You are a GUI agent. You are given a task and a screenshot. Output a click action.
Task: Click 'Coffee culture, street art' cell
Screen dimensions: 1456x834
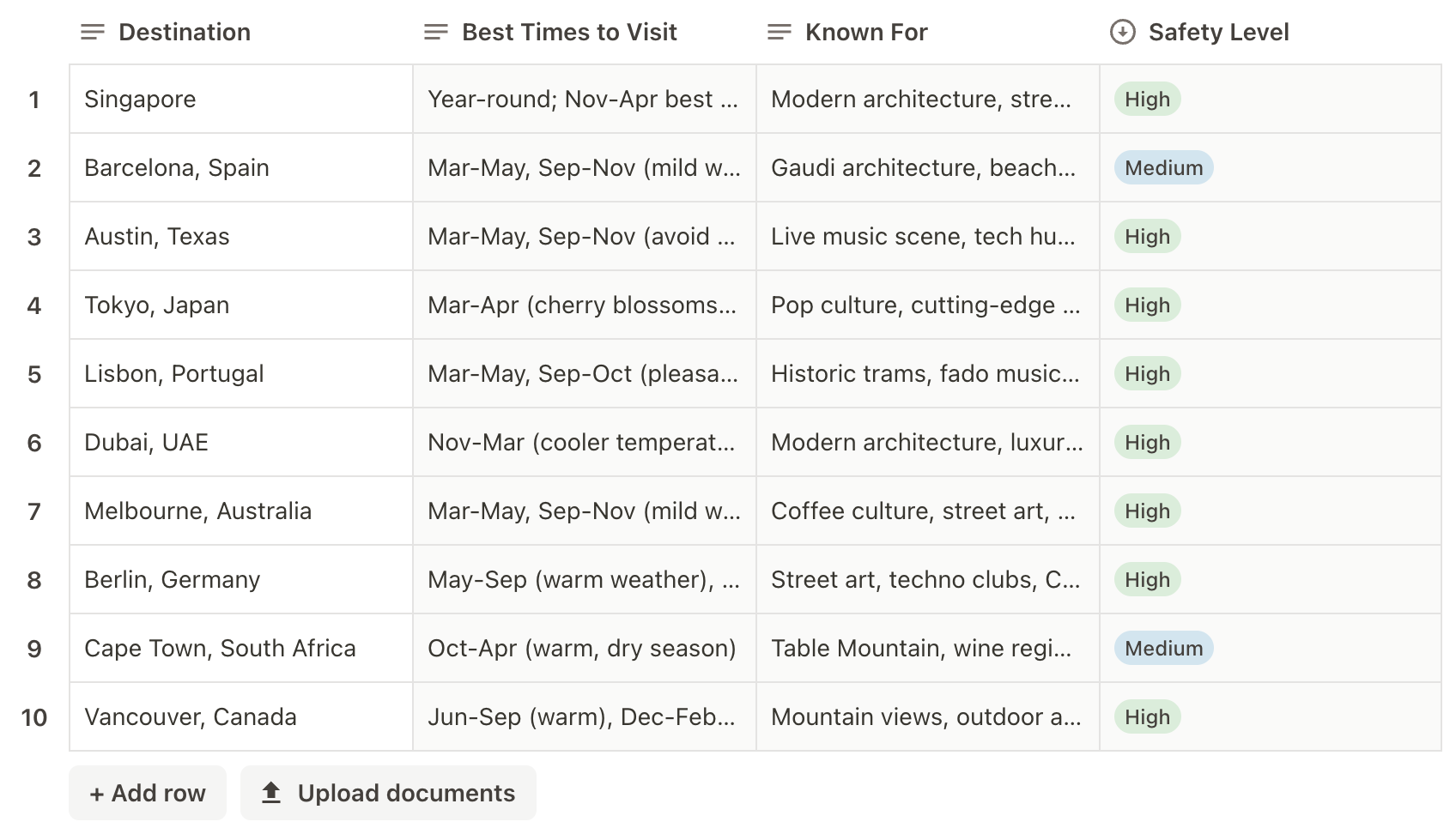click(928, 511)
